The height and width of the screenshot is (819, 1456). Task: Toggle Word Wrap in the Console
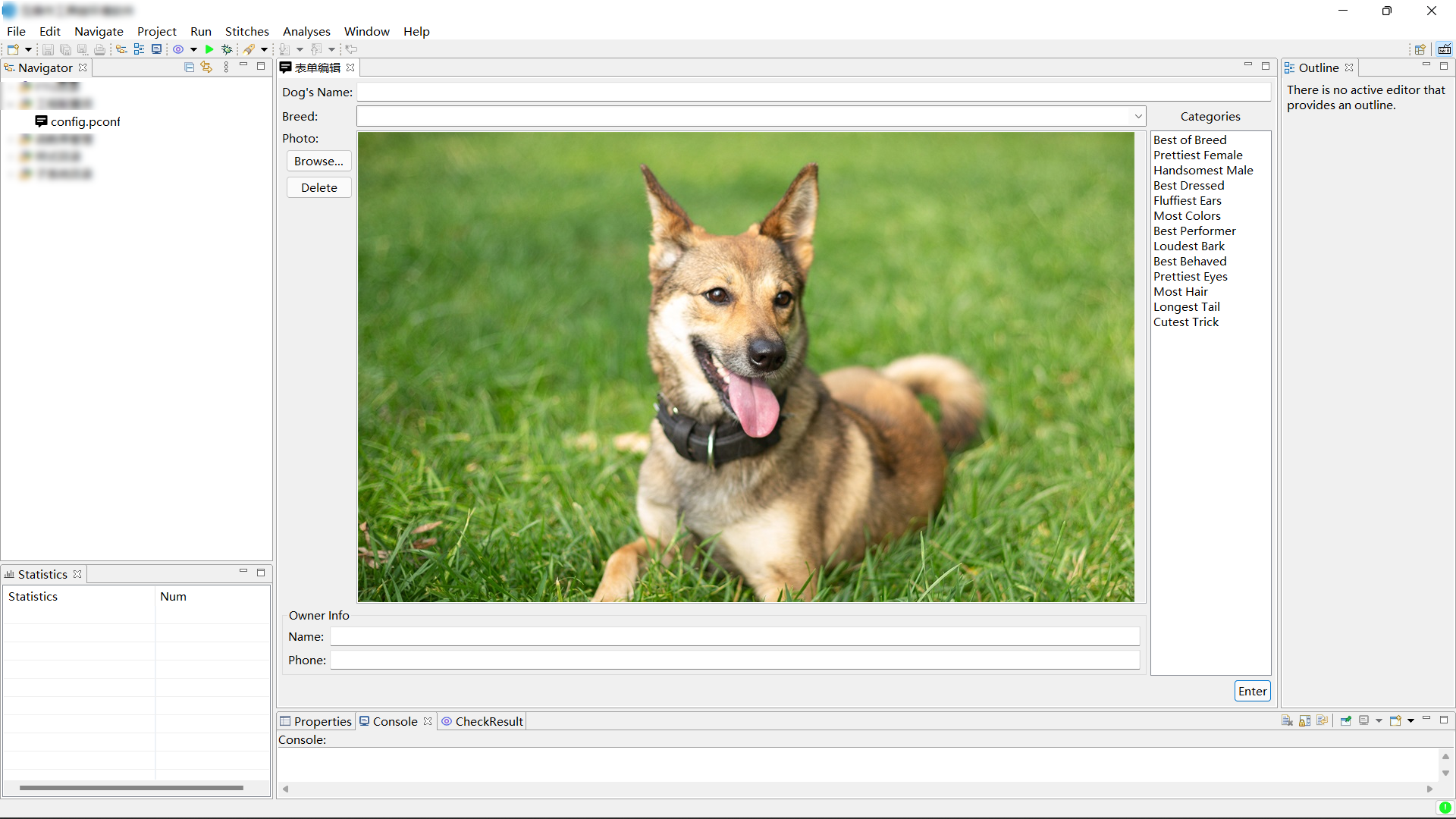[1322, 721]
